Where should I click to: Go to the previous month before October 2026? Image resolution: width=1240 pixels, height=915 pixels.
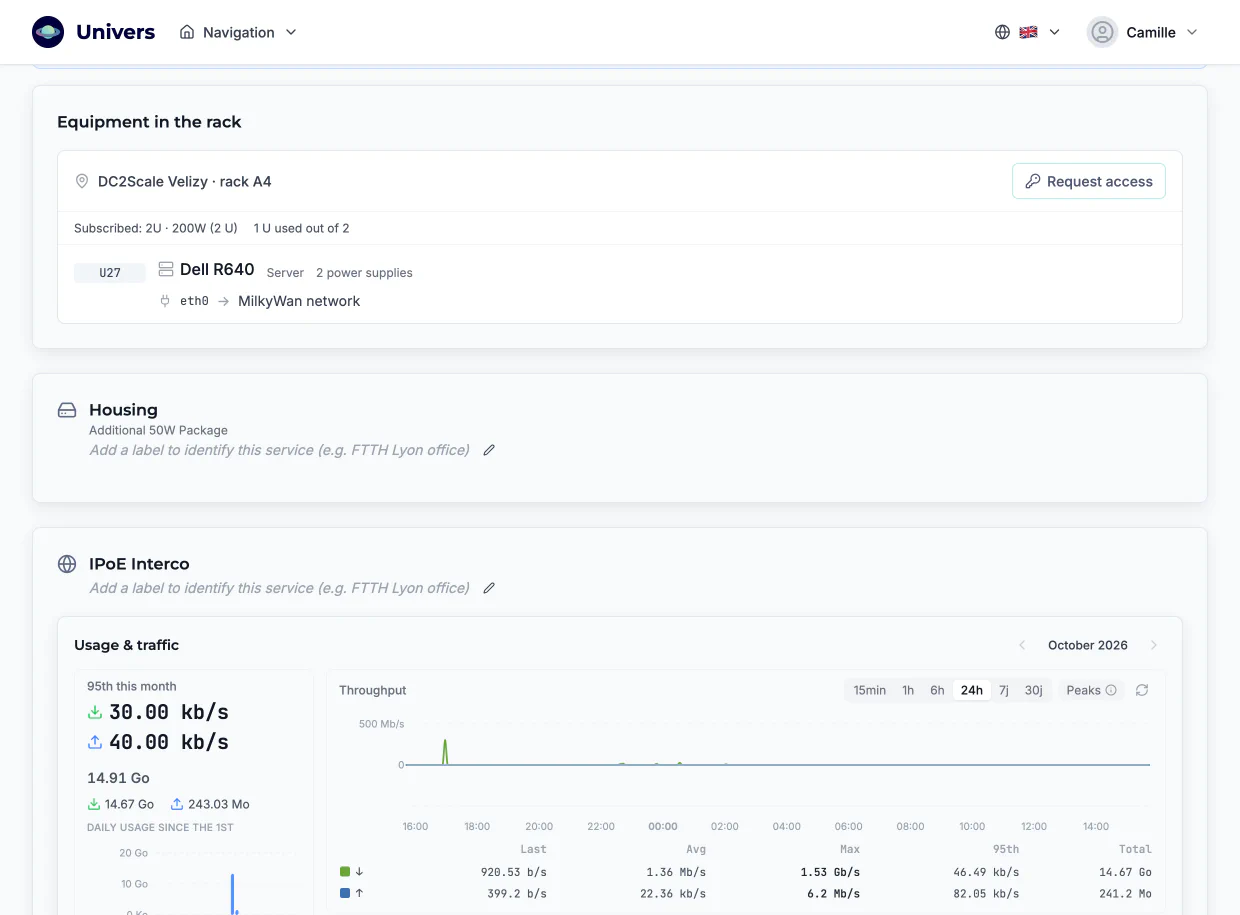[1022, 645]
